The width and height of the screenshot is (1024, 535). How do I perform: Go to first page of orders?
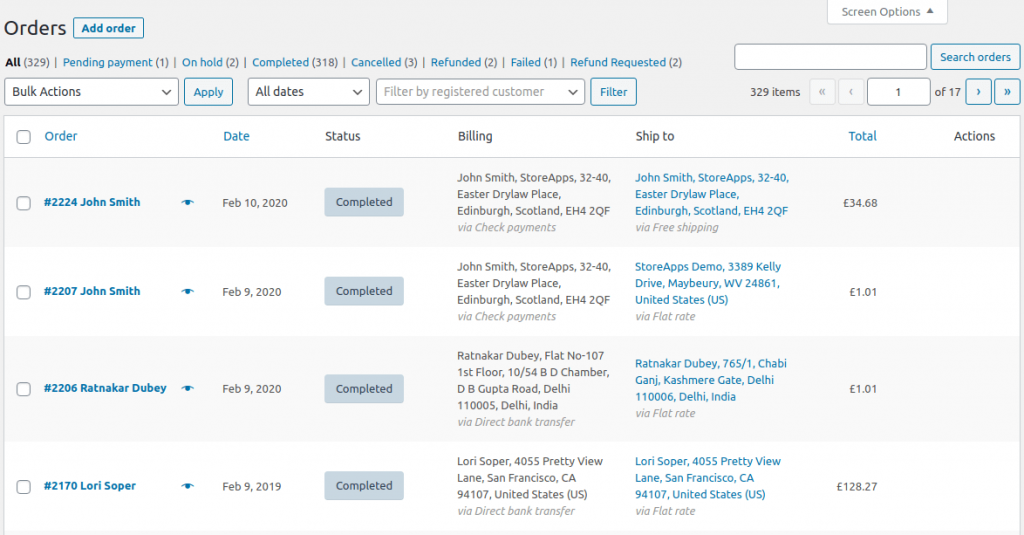[x=822, y=92]
